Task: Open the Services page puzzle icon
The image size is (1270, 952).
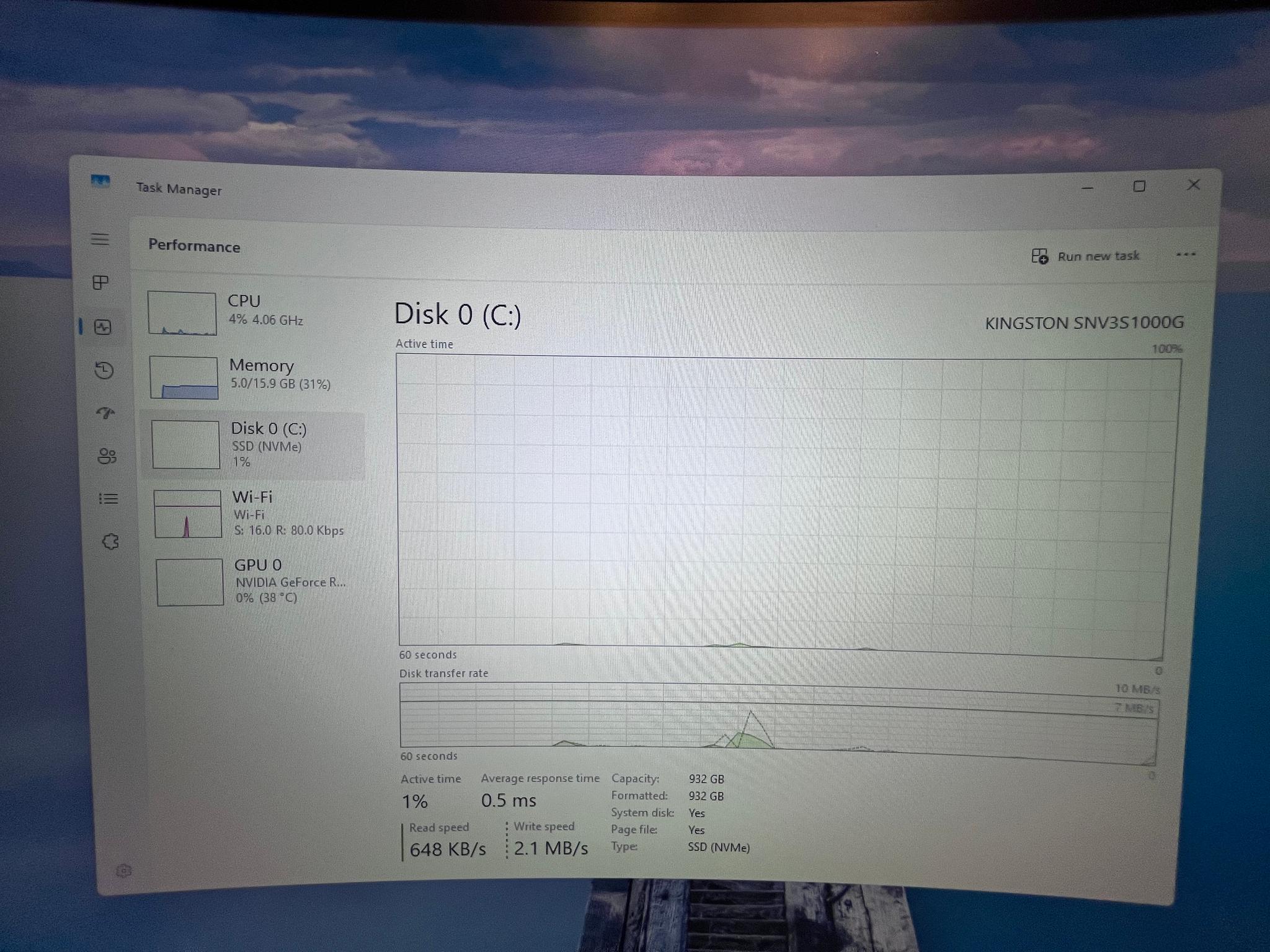Action: 110,542
